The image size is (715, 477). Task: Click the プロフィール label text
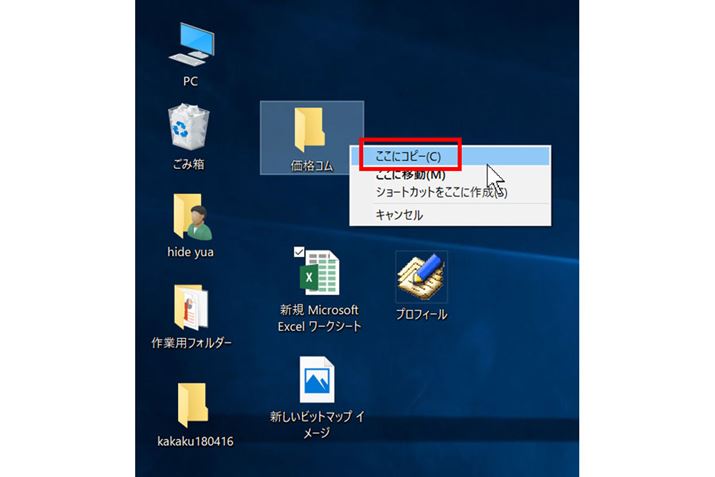point(421,314)
